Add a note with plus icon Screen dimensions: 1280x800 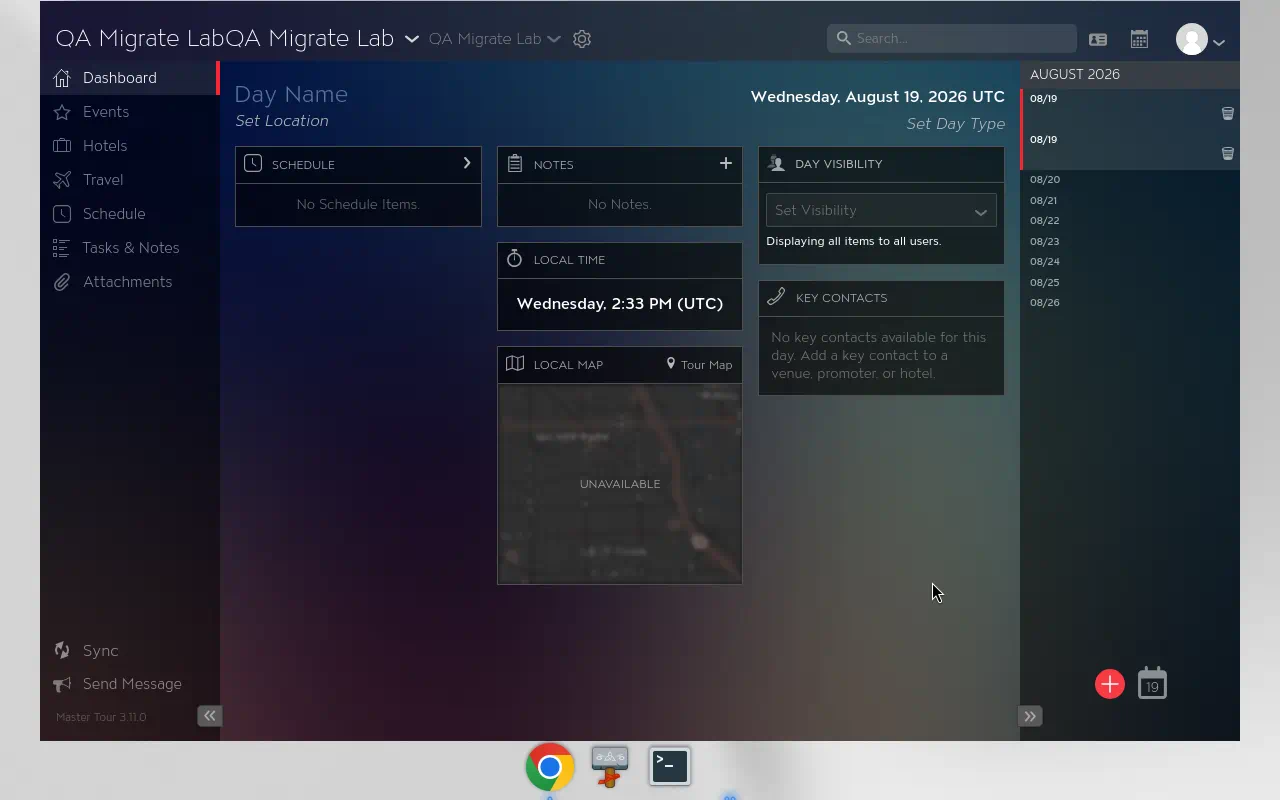(725, 163)
